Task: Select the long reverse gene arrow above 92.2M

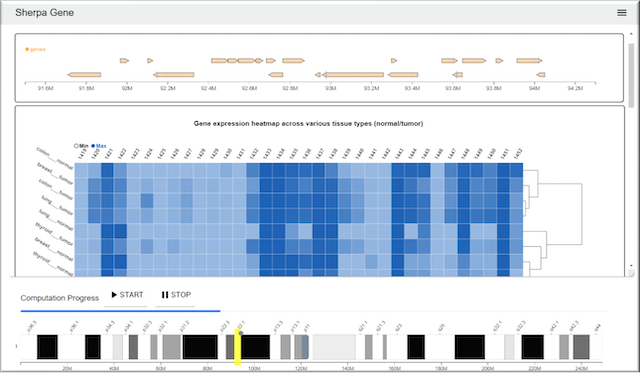Action: [x=174, y=75]
